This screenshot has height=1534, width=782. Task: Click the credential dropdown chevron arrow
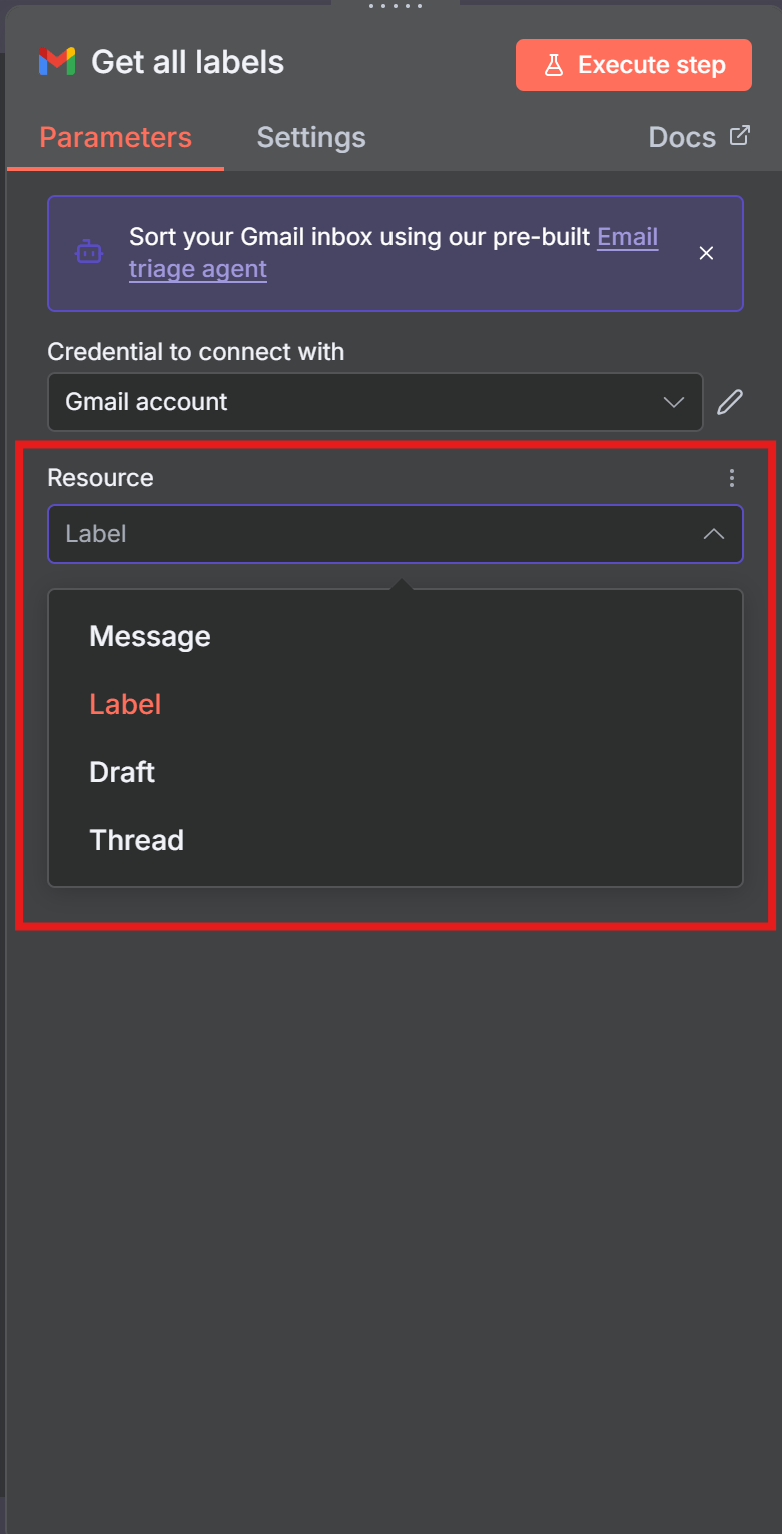[x=674, y=402]
